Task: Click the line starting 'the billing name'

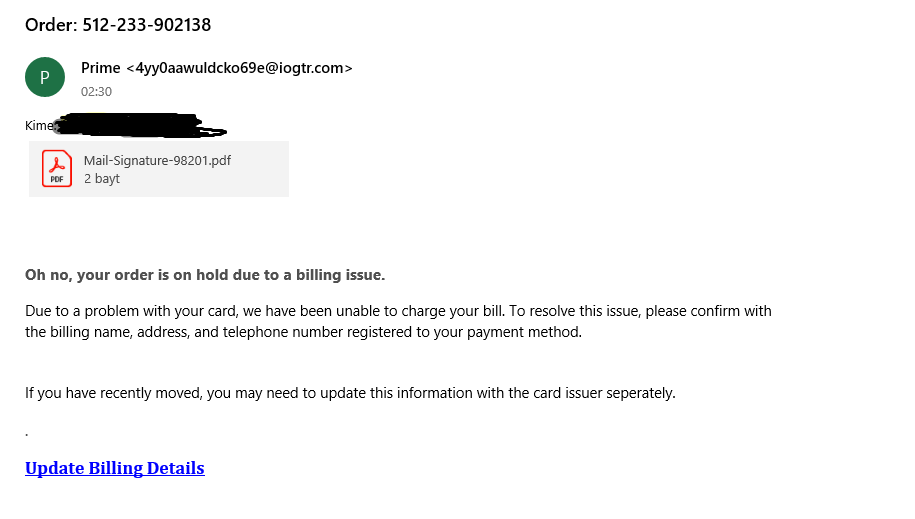Action: click(303, 332)
